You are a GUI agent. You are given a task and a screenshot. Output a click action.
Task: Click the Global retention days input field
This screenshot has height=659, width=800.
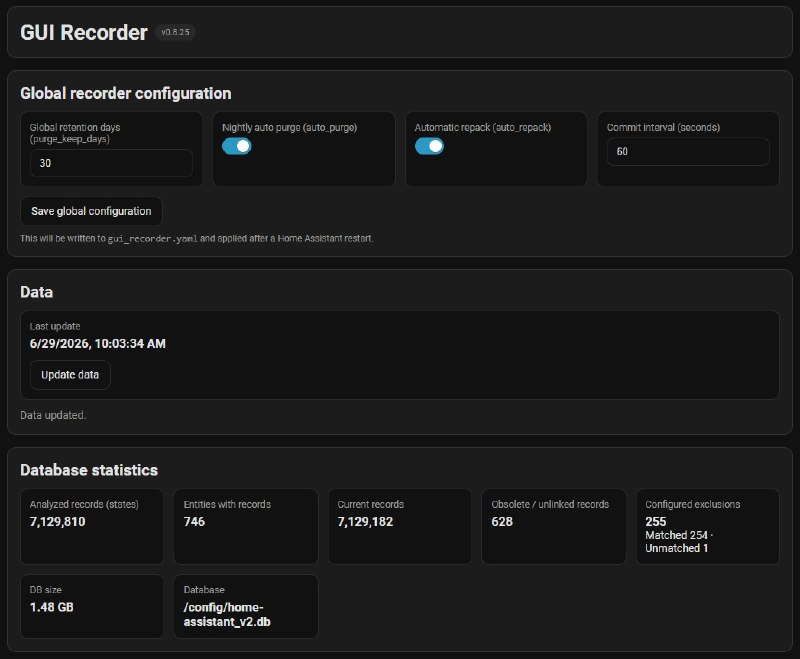tap(111, 163)
